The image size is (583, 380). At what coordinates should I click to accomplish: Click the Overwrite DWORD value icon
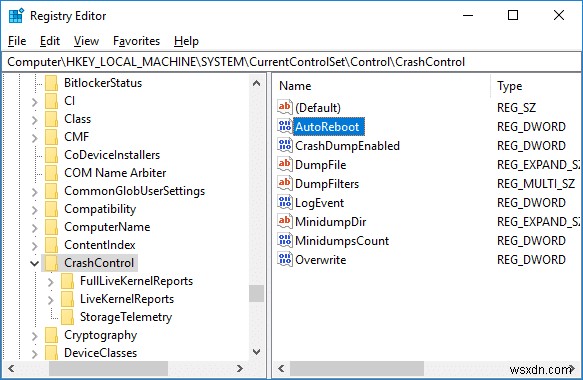(x=285, y=259)
